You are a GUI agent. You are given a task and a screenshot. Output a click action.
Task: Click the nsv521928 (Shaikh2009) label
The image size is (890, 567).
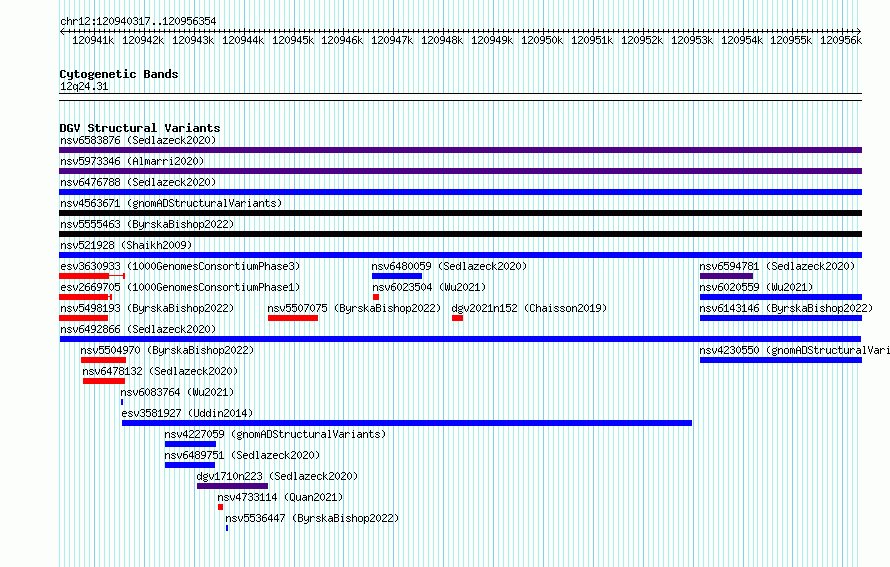(x=126, y=245)
